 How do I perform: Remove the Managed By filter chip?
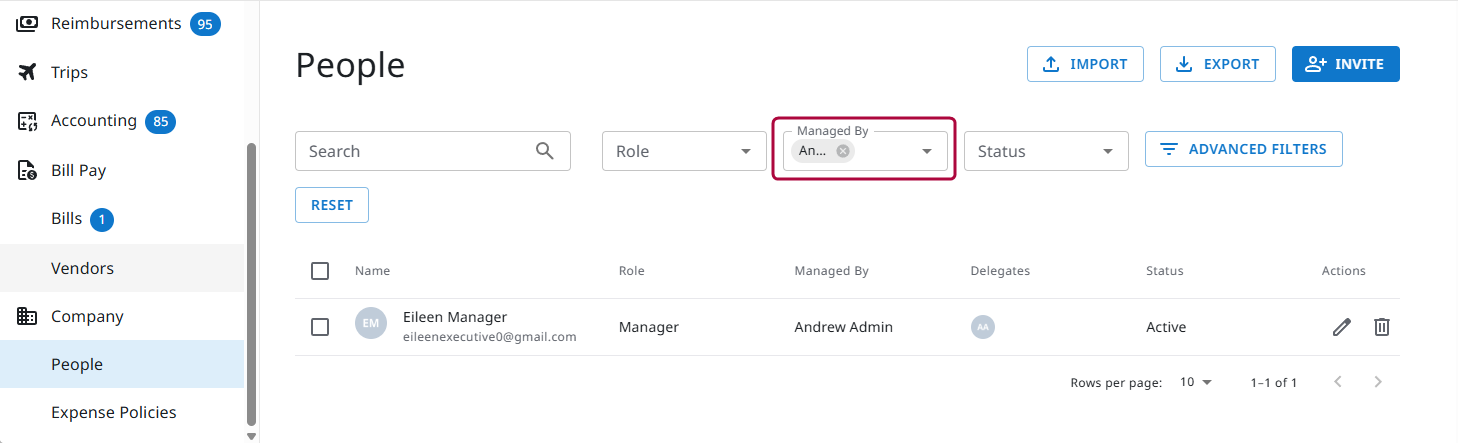click(x=843, y=151)
